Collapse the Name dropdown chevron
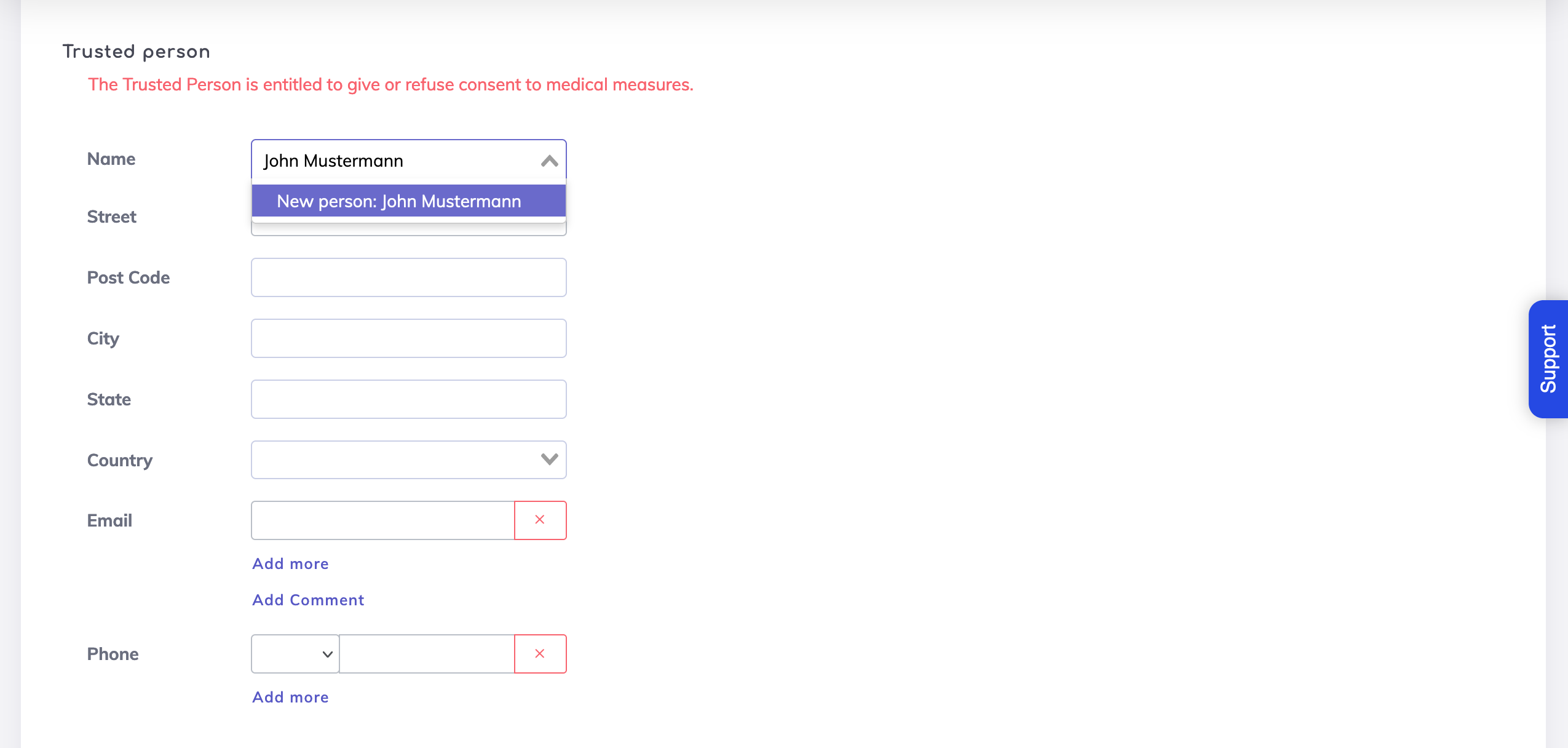This screenshot has width=1568, height=748. tap(549, 161)
